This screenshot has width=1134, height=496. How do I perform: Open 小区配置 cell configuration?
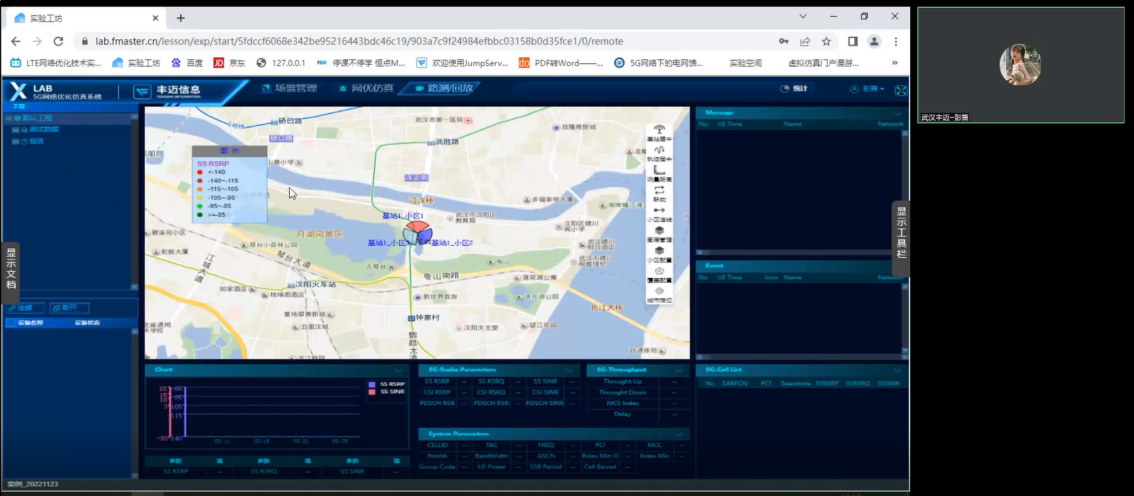[x=660, y=252]
